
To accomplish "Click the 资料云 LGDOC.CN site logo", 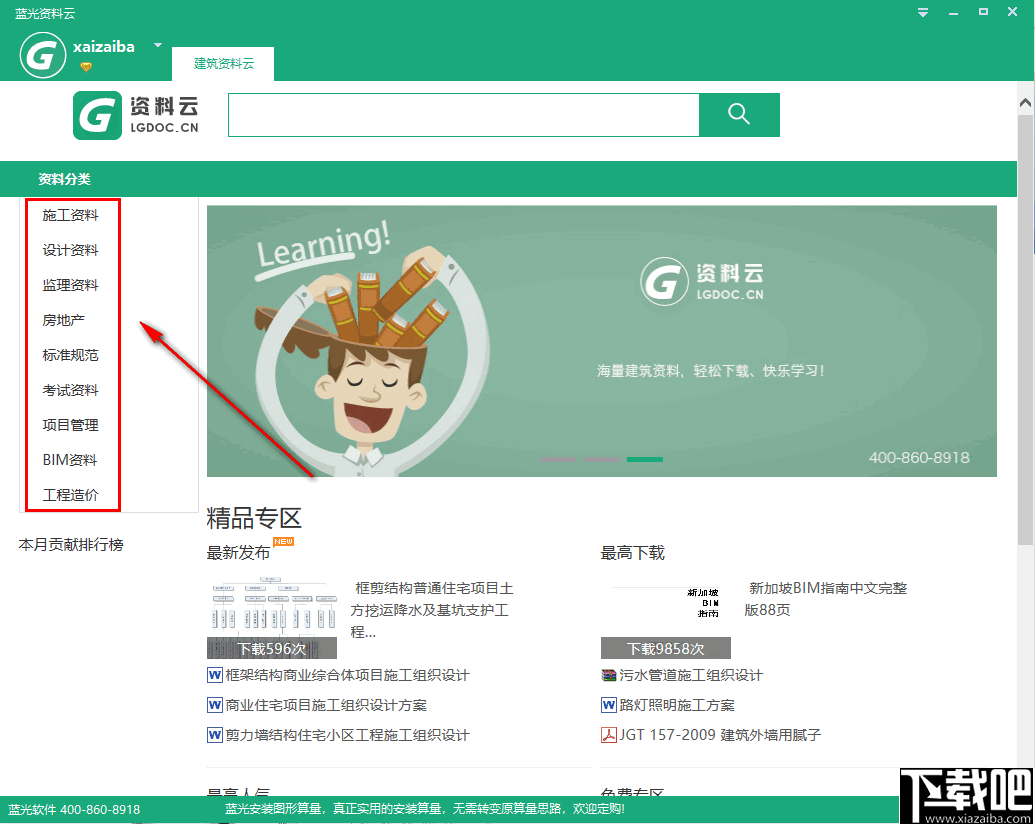I will coord(135,115).
